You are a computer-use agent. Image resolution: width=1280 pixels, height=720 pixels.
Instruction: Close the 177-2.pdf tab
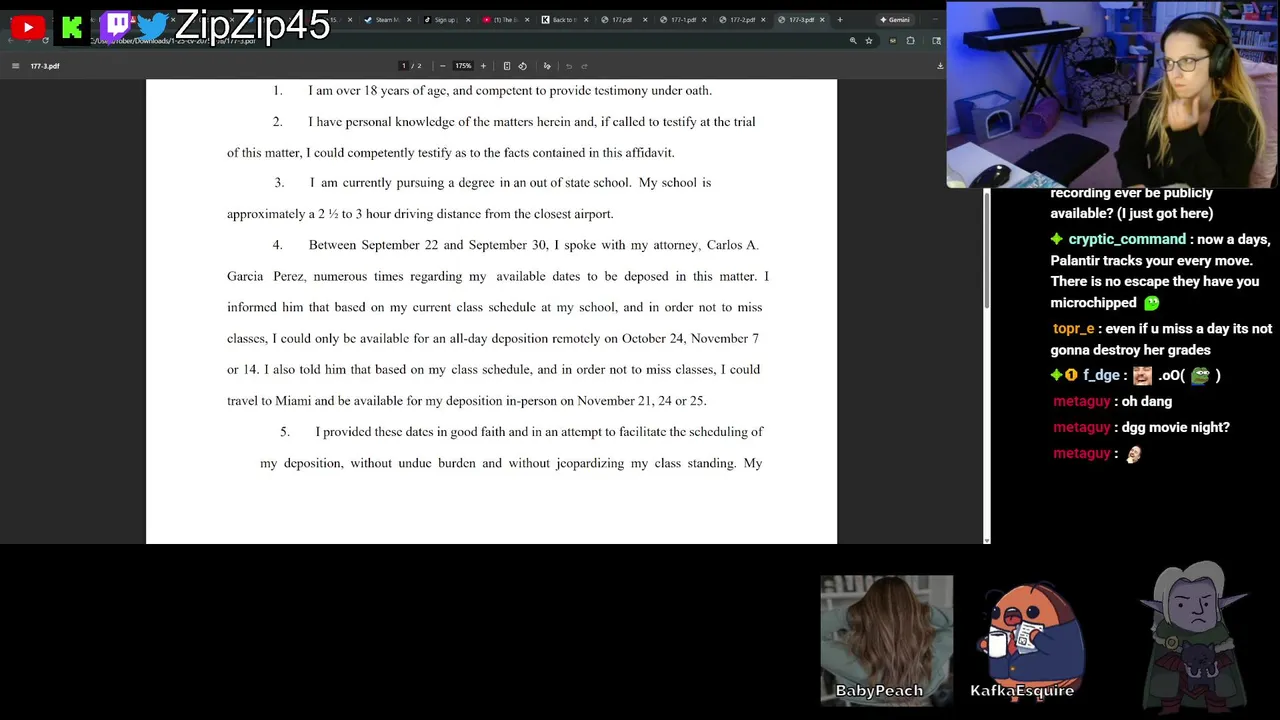(x=764, y=20)
